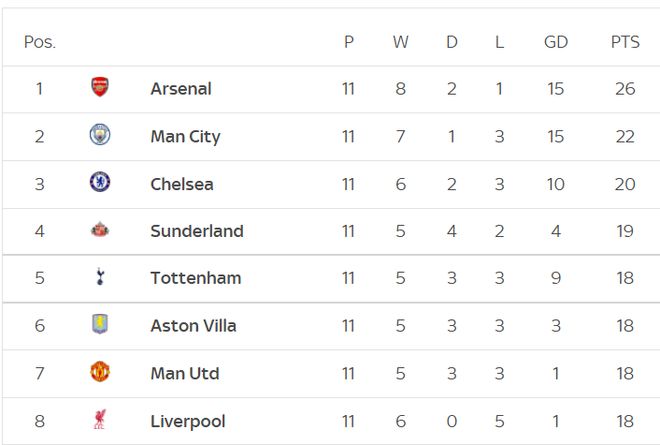Open the Aston Villa team link
This screenshot has width=660, height=445.
(194, 326)
